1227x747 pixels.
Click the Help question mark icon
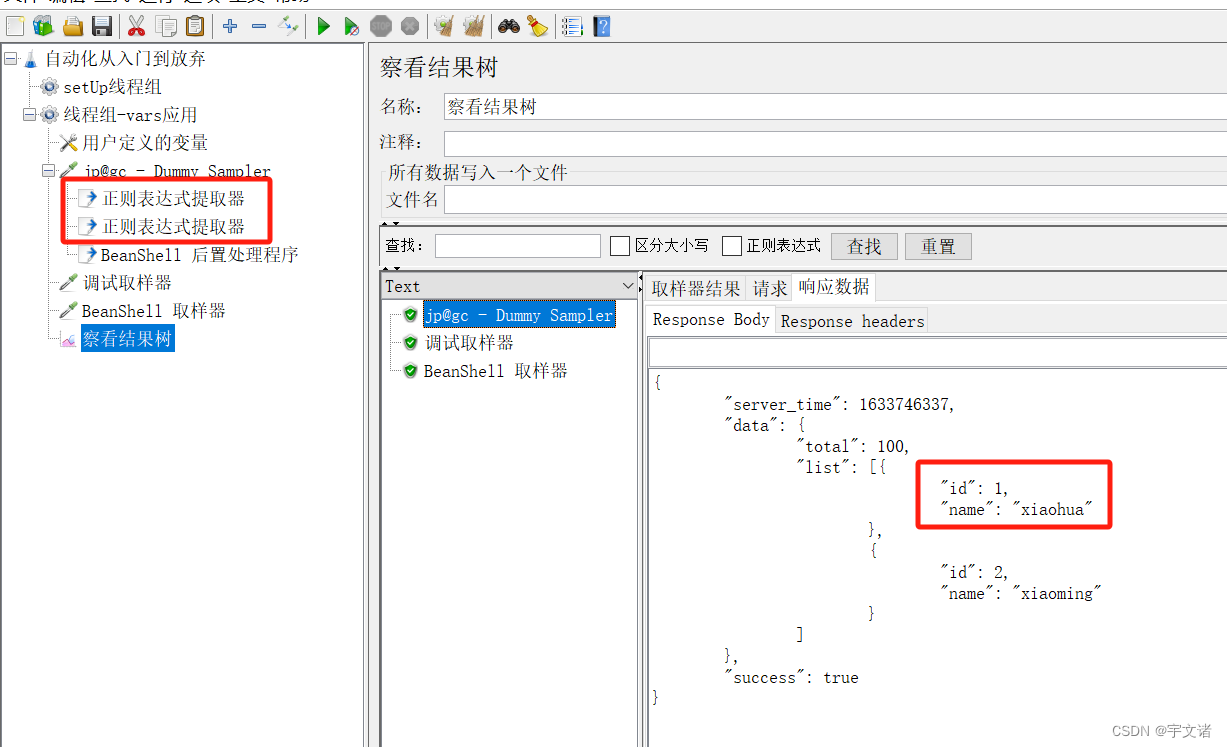coord(601,26)
